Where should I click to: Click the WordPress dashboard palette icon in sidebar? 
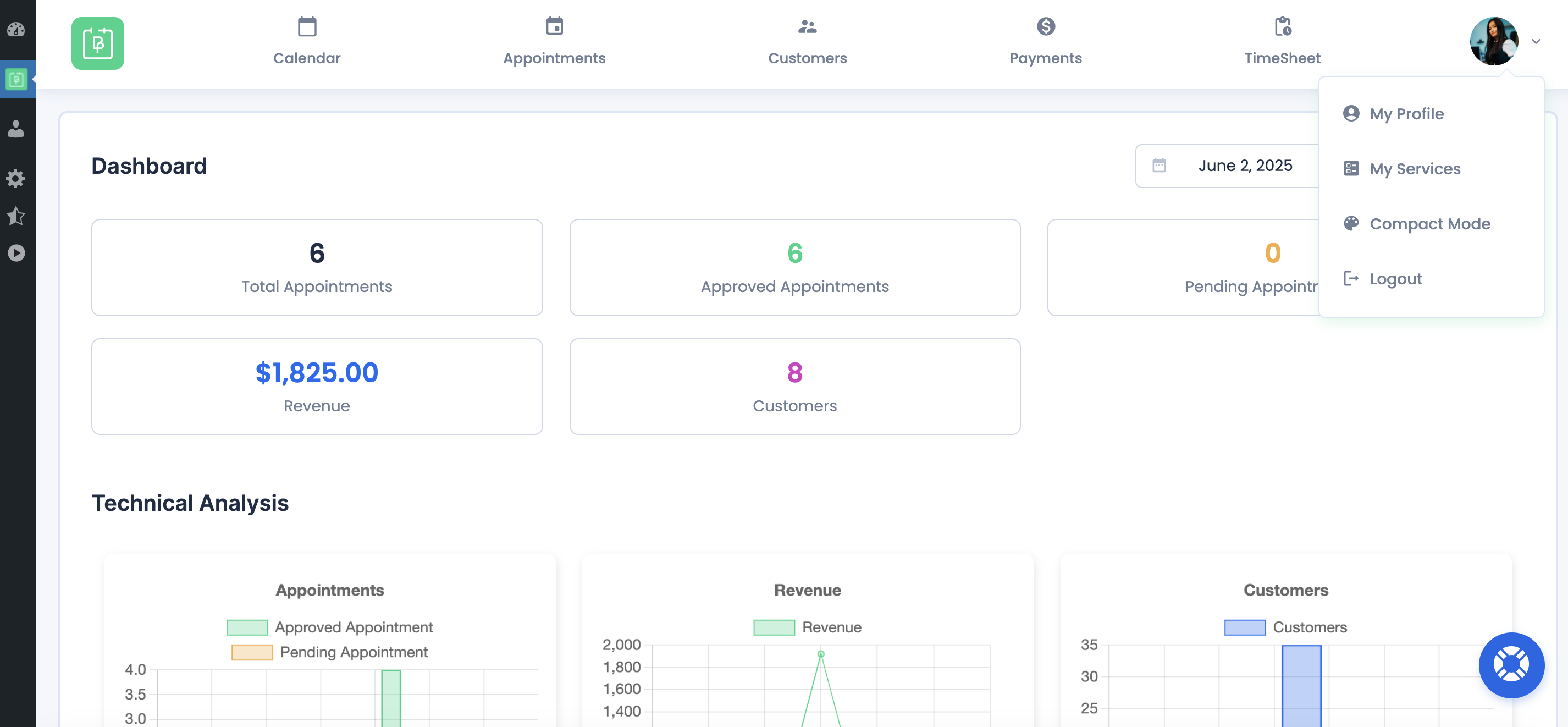pos(16,29)
